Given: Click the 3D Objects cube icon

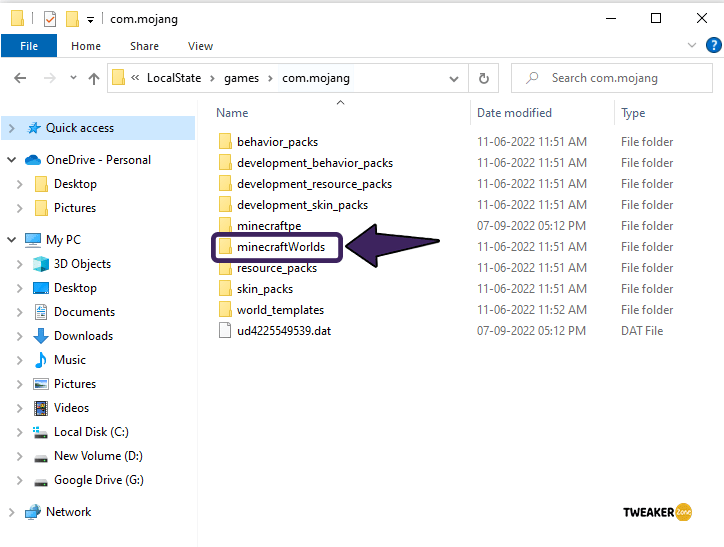Looking at the screenshot, I should [41, 264].
